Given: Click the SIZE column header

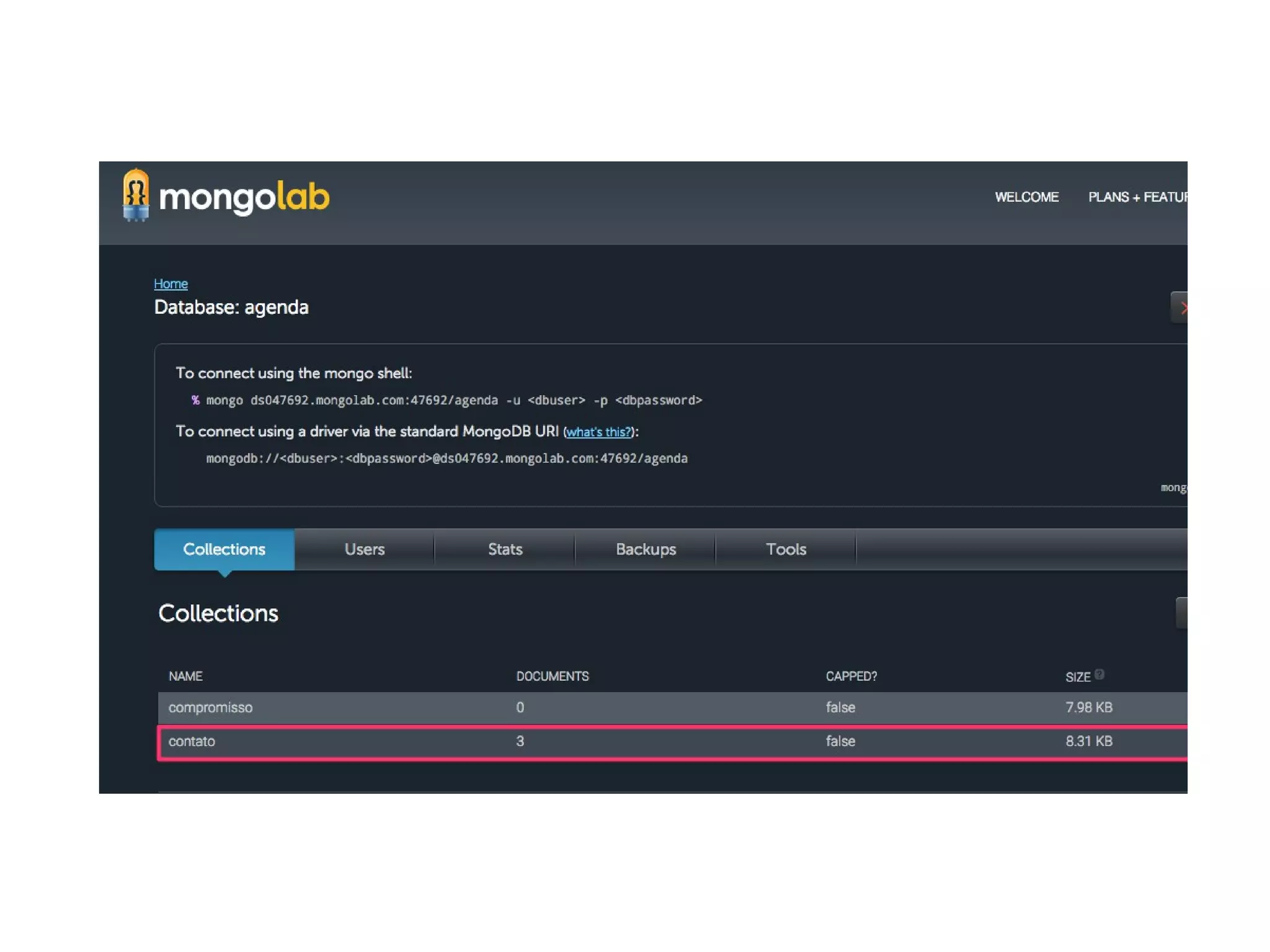Looking at the screenshot, I should click(x=1077, y=677).
